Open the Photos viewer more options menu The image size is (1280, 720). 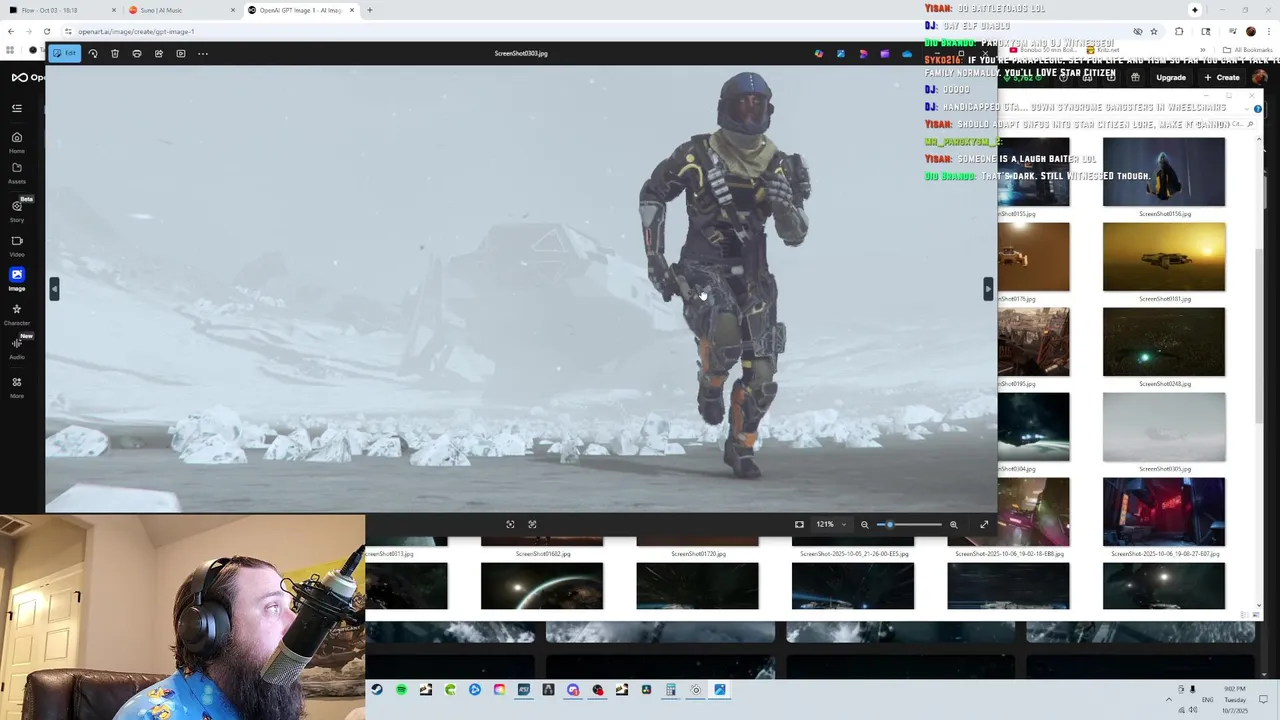pyautogui.click(x=203, y=53)
